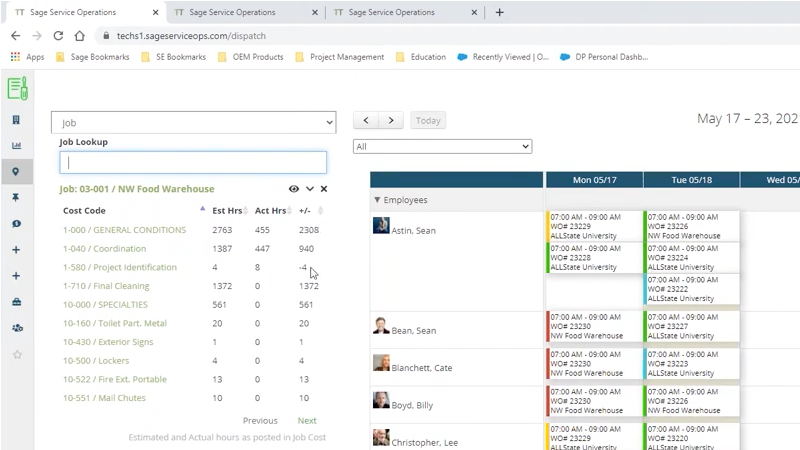800x450 pixels.
Task: Click inside the Job Lookup input field
Action: pyautogui.click(x=193, y=163)
